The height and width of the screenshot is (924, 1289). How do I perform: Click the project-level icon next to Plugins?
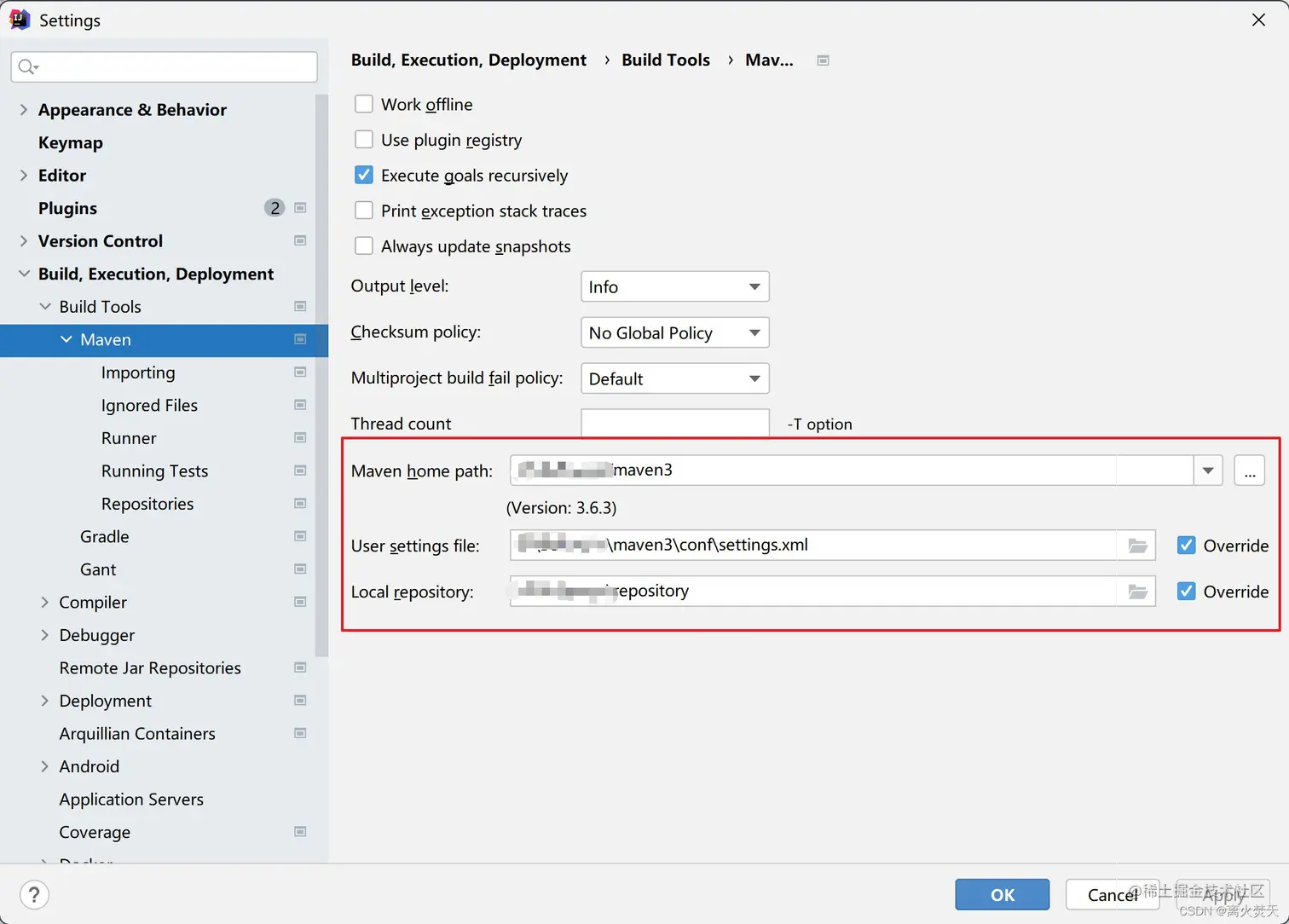click(300, 208)
